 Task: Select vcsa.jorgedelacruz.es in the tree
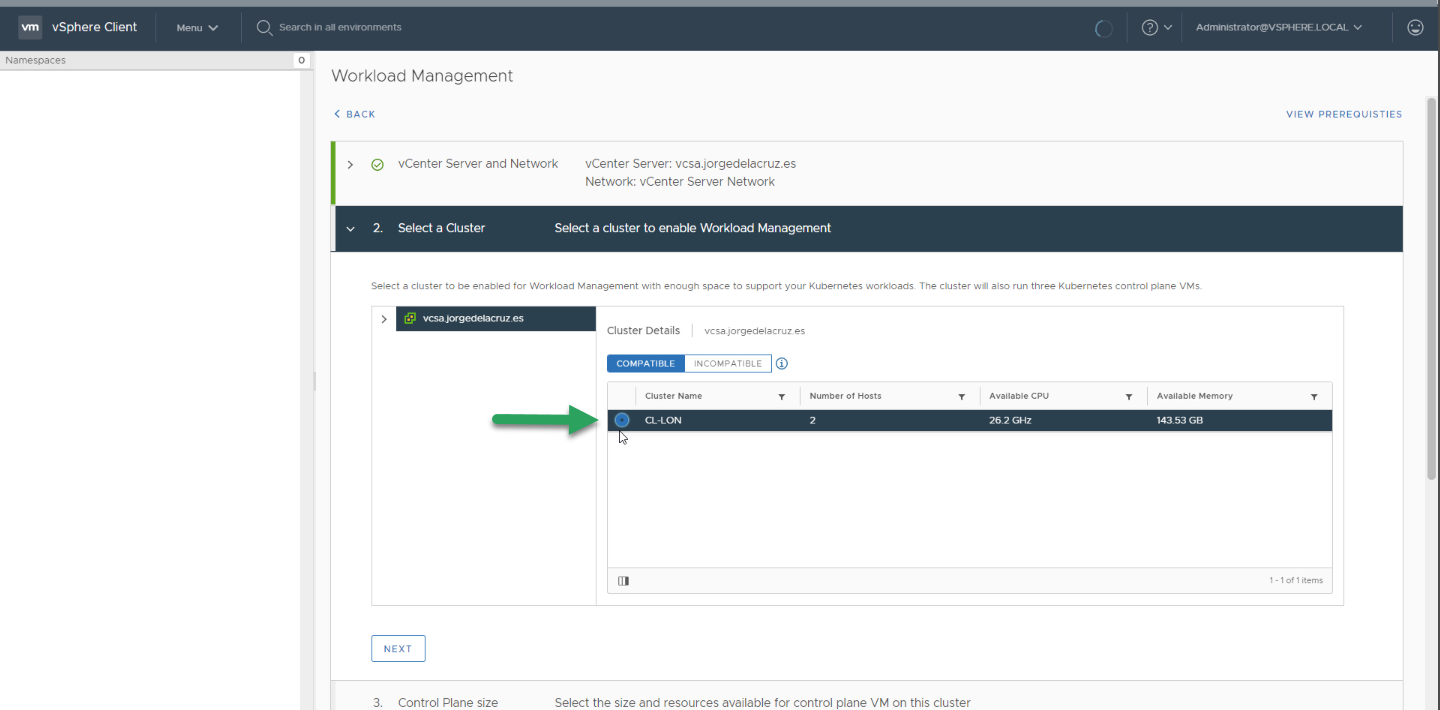496,319
